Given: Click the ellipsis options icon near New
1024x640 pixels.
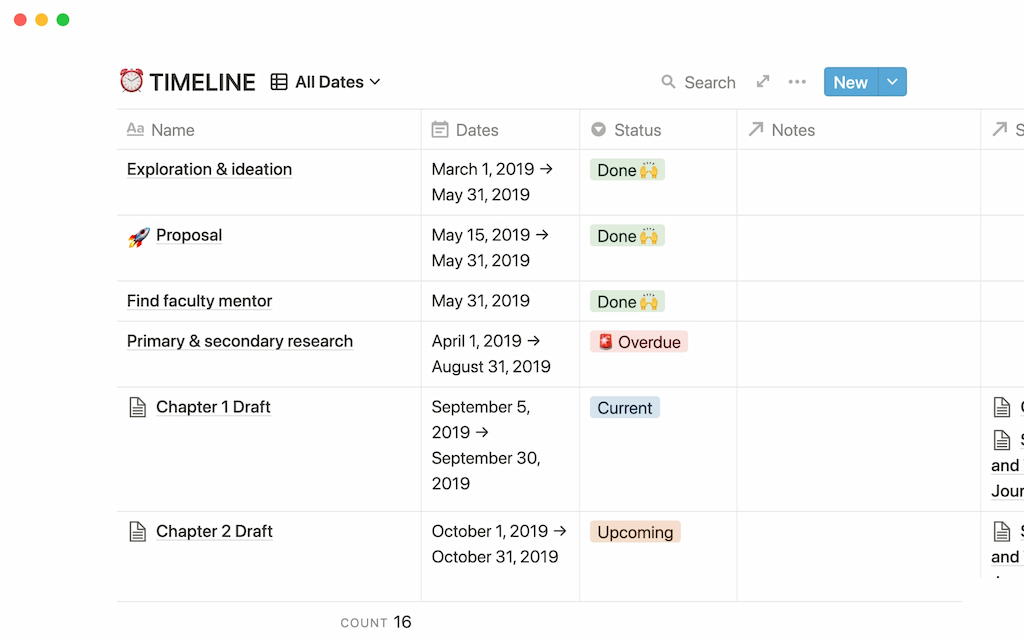Looking at the screenshot, I should click(x=796, y=83).
